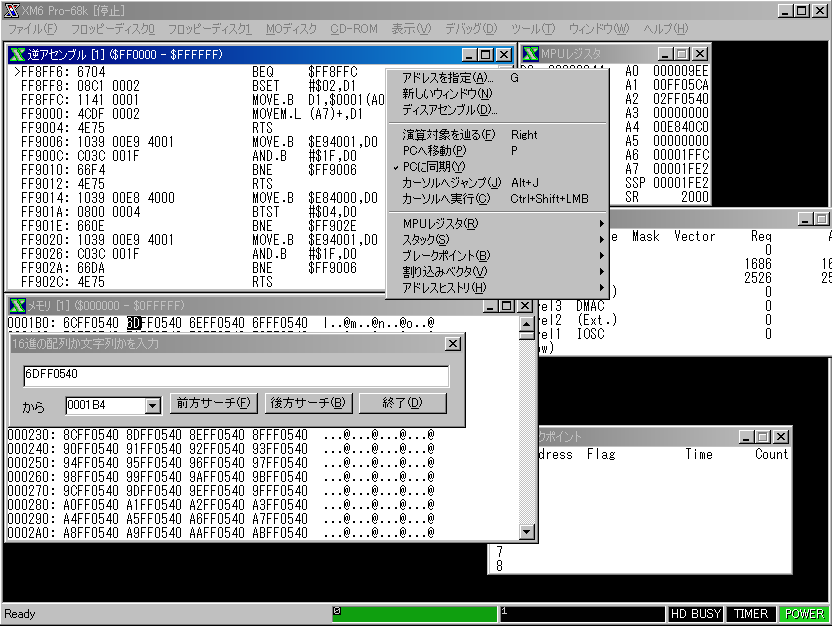The height and width of the screenshot is (626, 832).
Task: Minimize the breakpoint window
Action: [747, 437]
